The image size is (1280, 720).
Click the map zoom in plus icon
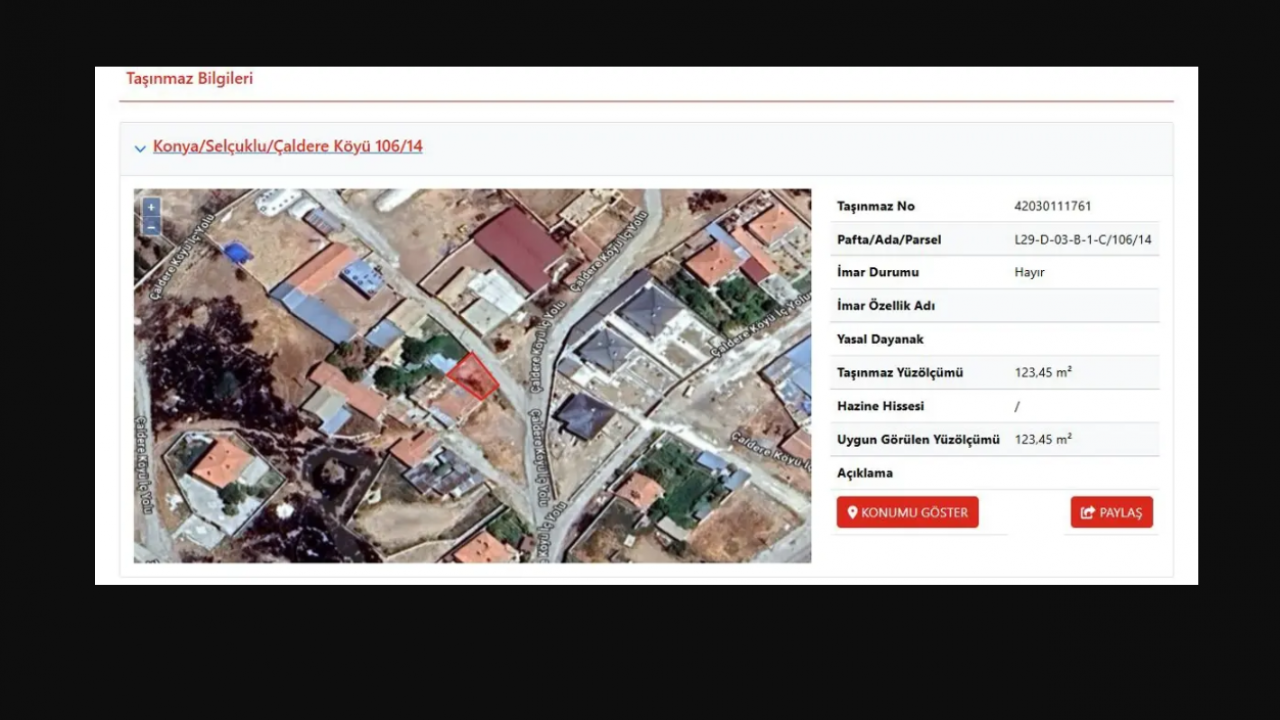click(150, 206)
